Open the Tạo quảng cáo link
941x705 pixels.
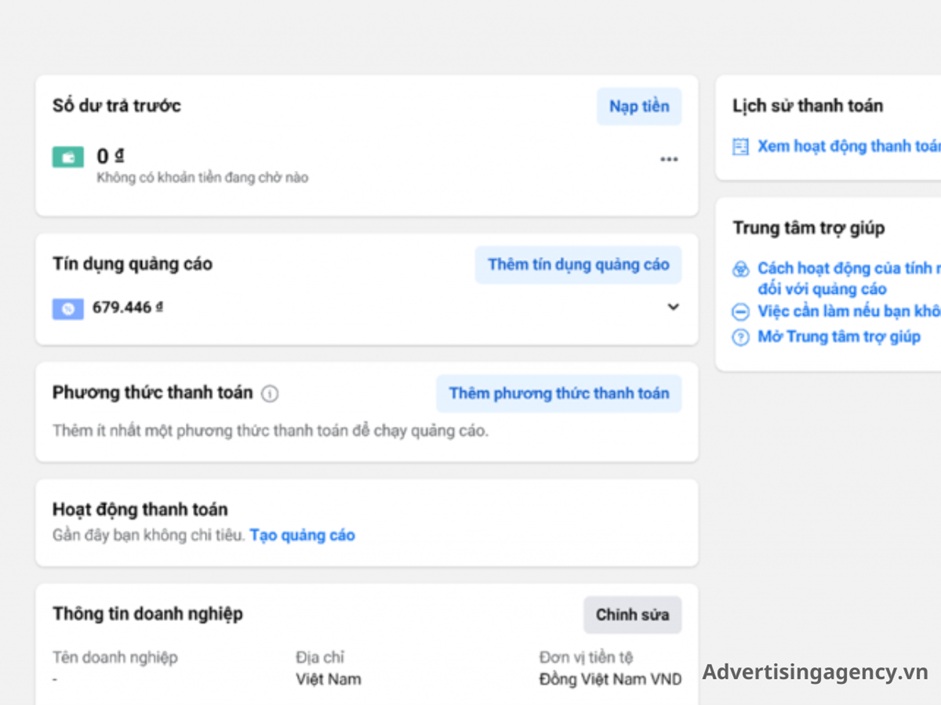302,535
